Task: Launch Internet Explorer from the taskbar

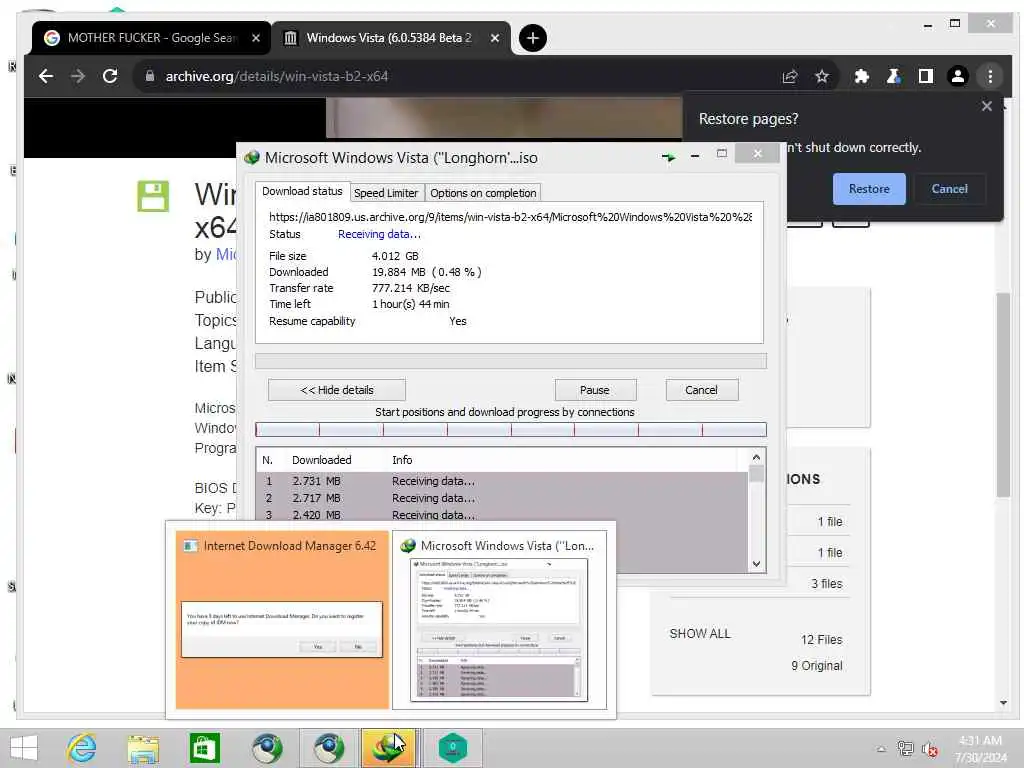Action: tap(82, 748)
